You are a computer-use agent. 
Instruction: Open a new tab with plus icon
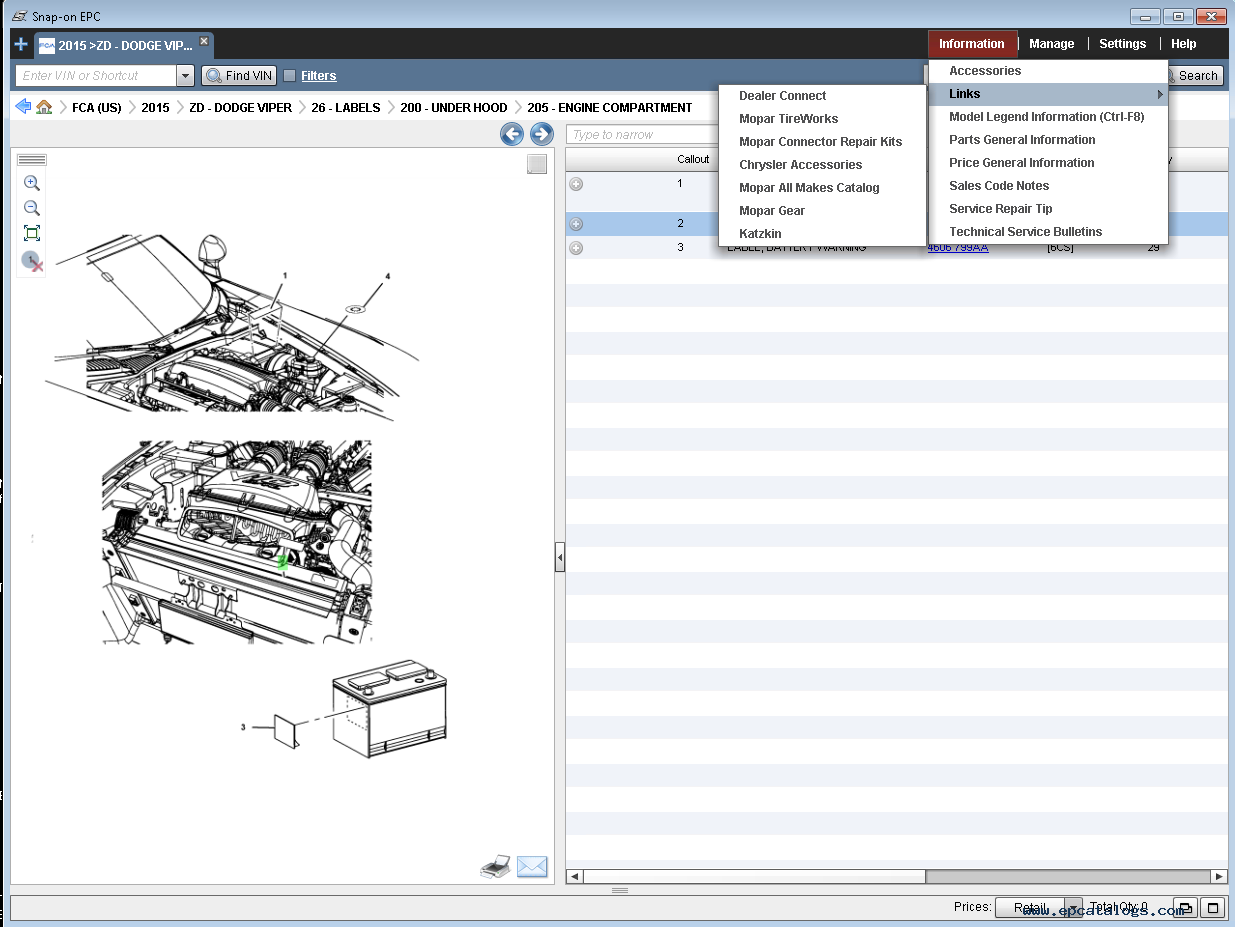point(21,45)
